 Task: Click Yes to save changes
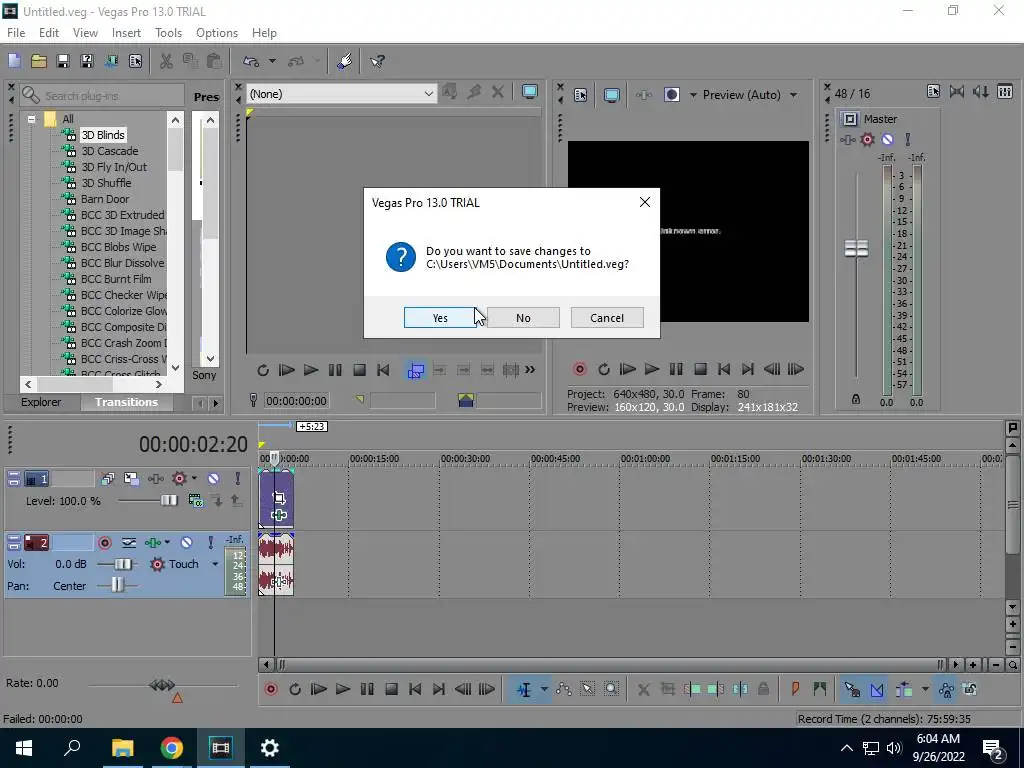pyautogui.click(x=440, y=317)
